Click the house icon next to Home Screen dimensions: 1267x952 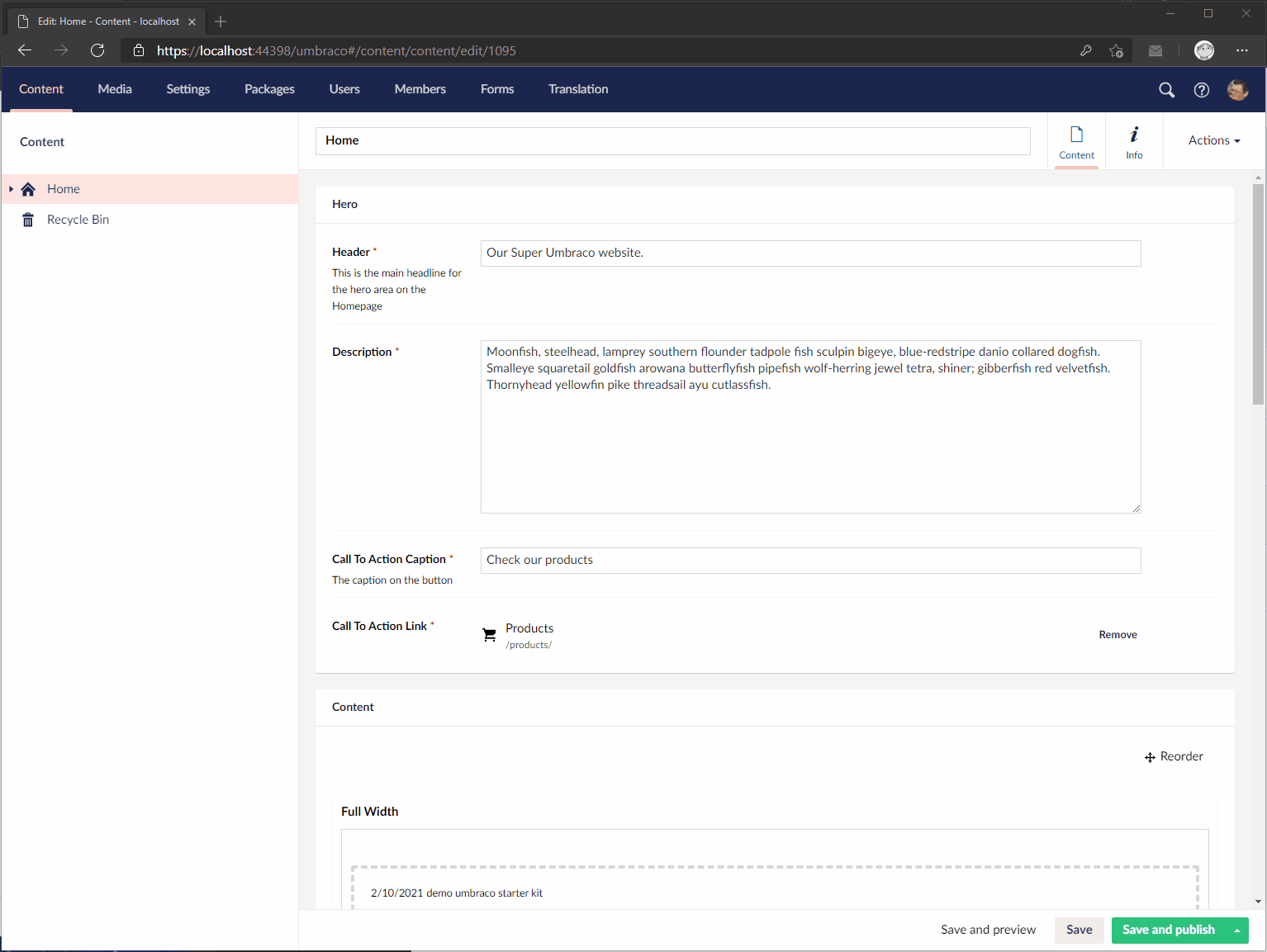tap(27, 189)
